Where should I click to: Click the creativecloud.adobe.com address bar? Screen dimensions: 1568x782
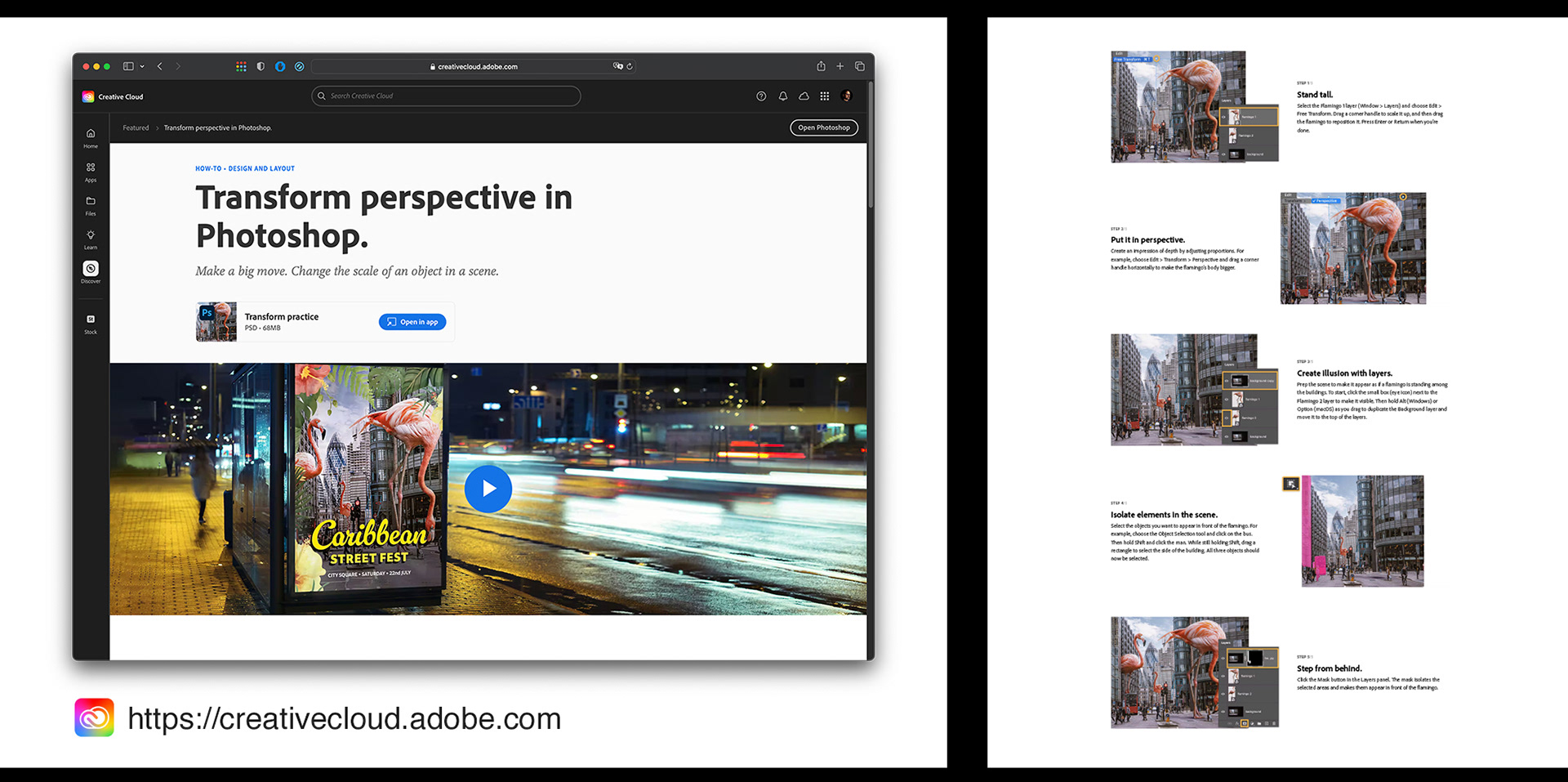[x=474, y=66]
